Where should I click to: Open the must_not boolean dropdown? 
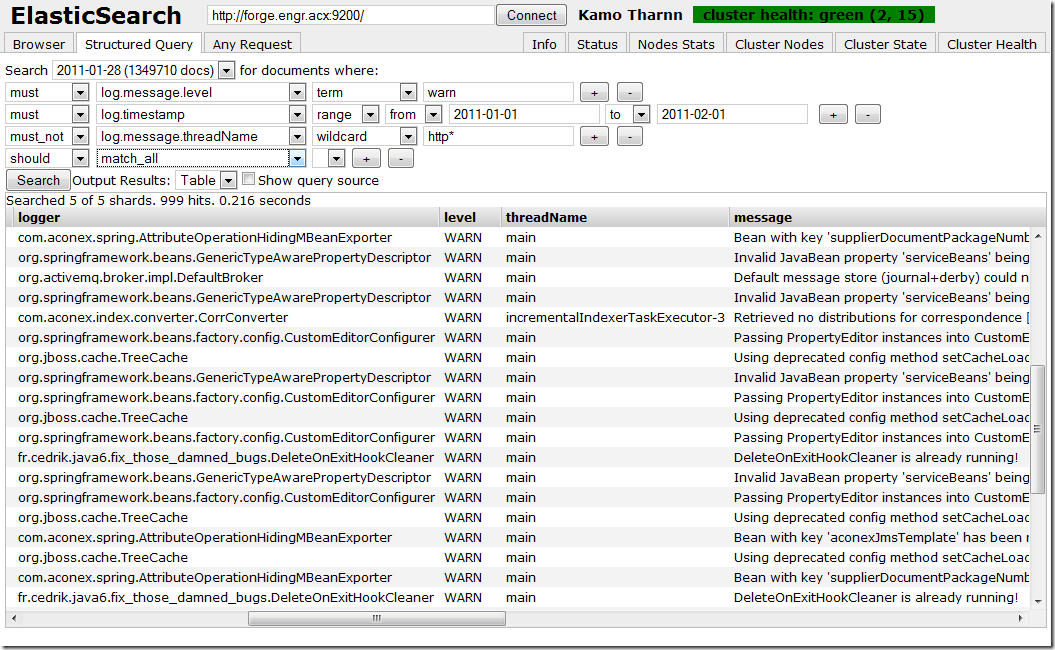coord(47,137)
